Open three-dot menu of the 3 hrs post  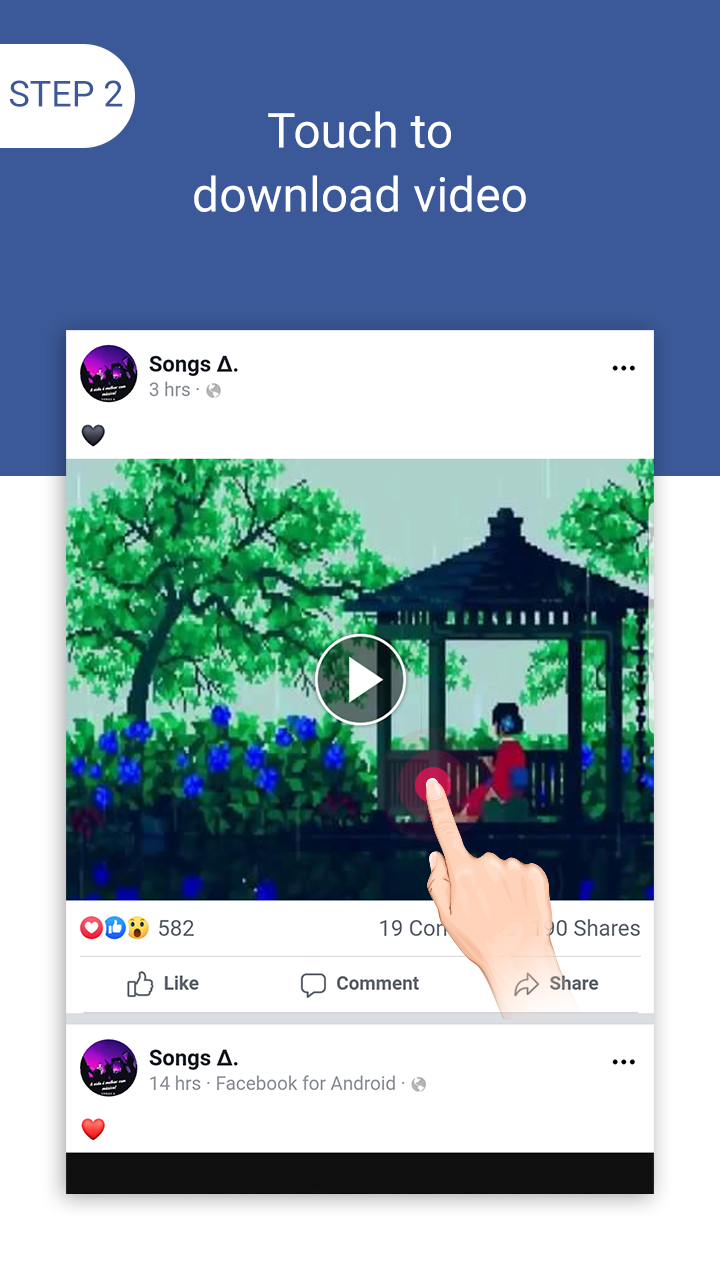(623, 368)
